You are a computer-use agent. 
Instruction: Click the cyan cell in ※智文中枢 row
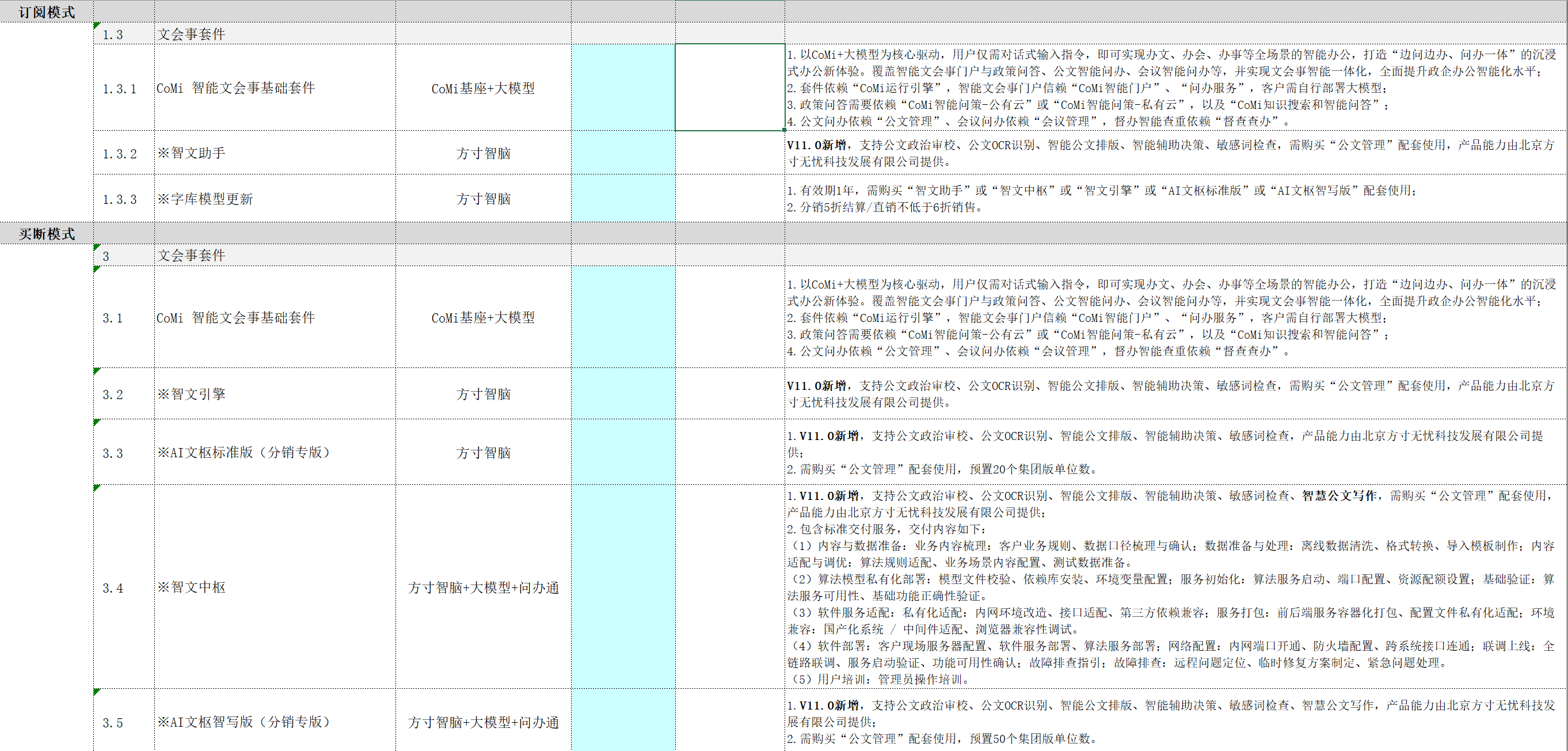pos(623,587)
